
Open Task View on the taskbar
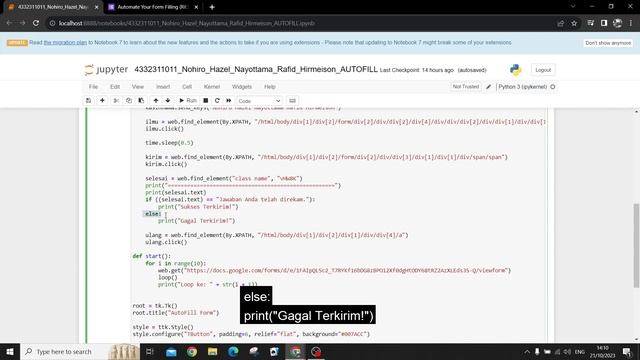[x=150, y=351]
